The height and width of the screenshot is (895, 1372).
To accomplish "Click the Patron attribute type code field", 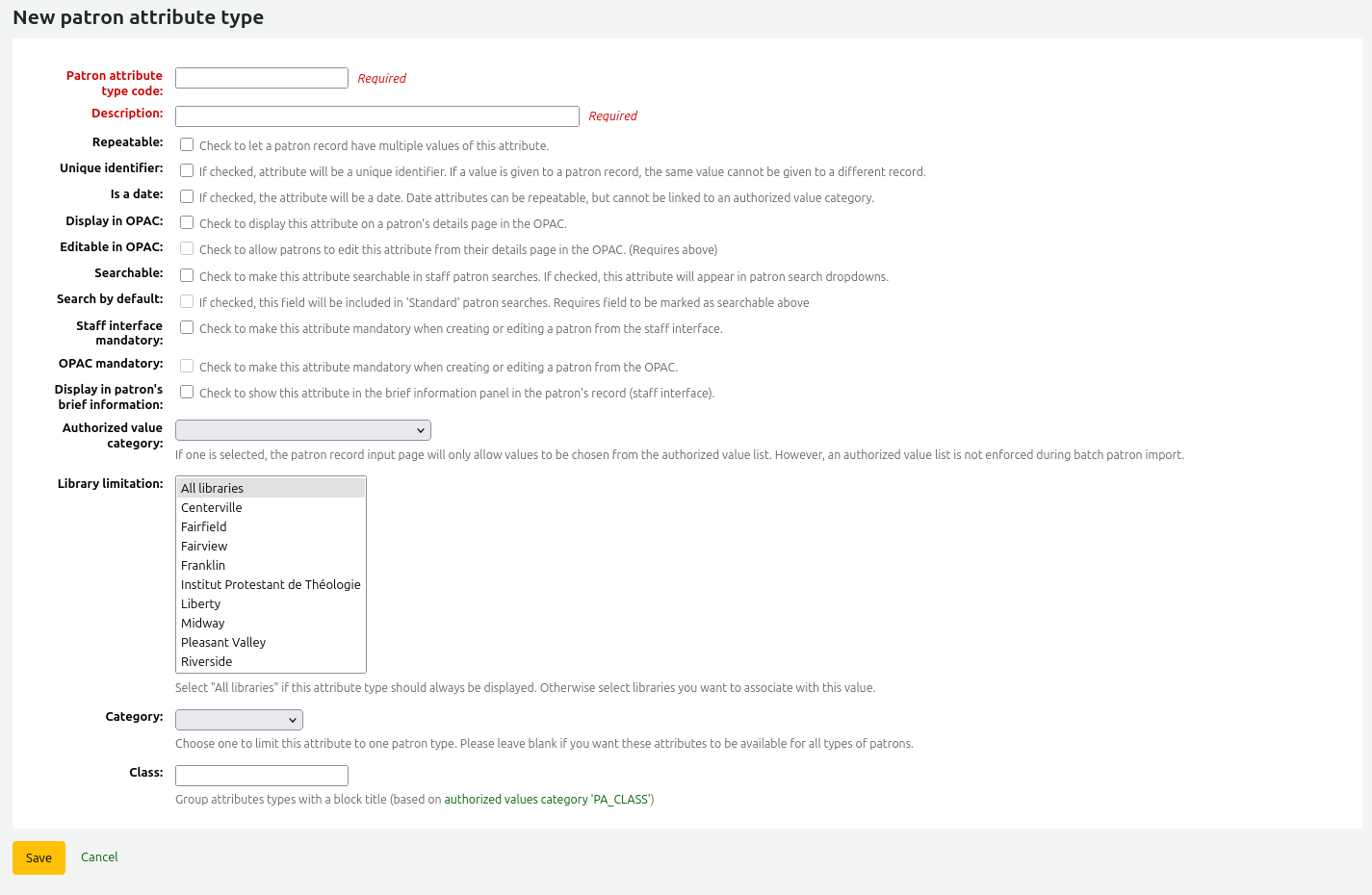I will pos(261,78).
